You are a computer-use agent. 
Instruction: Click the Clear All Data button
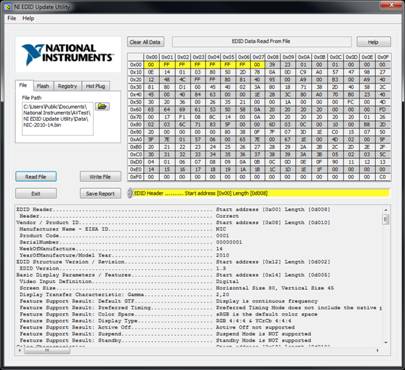[145, 42]
